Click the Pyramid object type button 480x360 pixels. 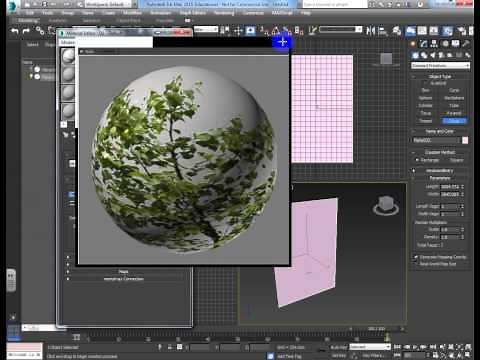454,113
